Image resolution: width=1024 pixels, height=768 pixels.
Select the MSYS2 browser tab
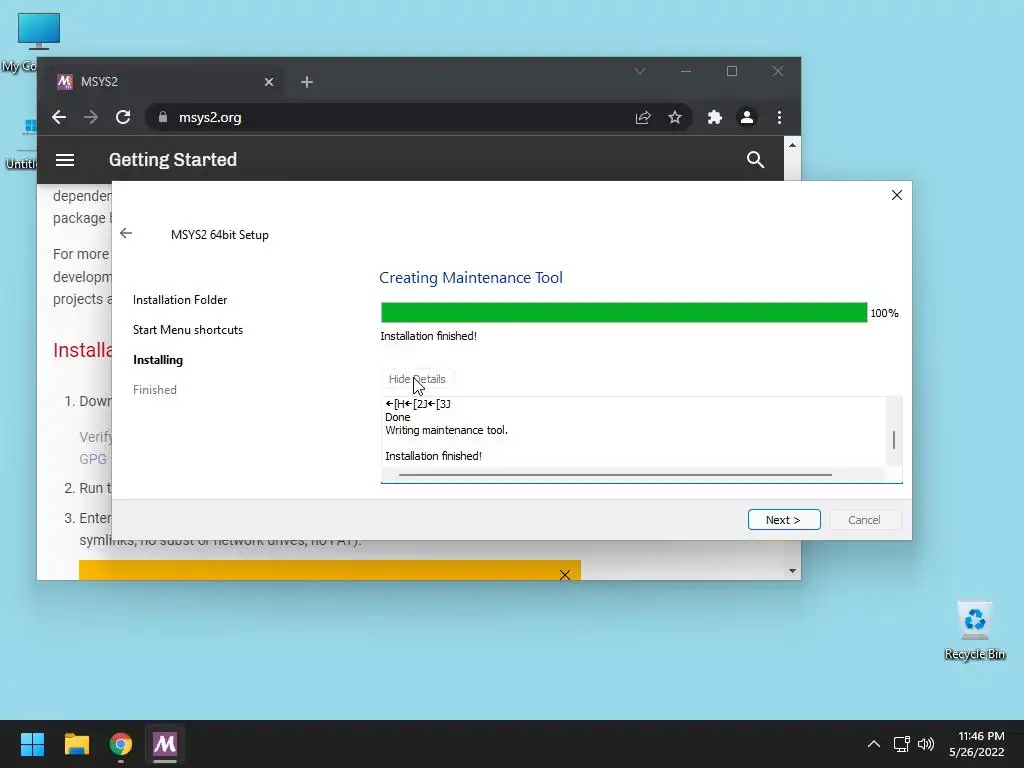coord(166,82)
